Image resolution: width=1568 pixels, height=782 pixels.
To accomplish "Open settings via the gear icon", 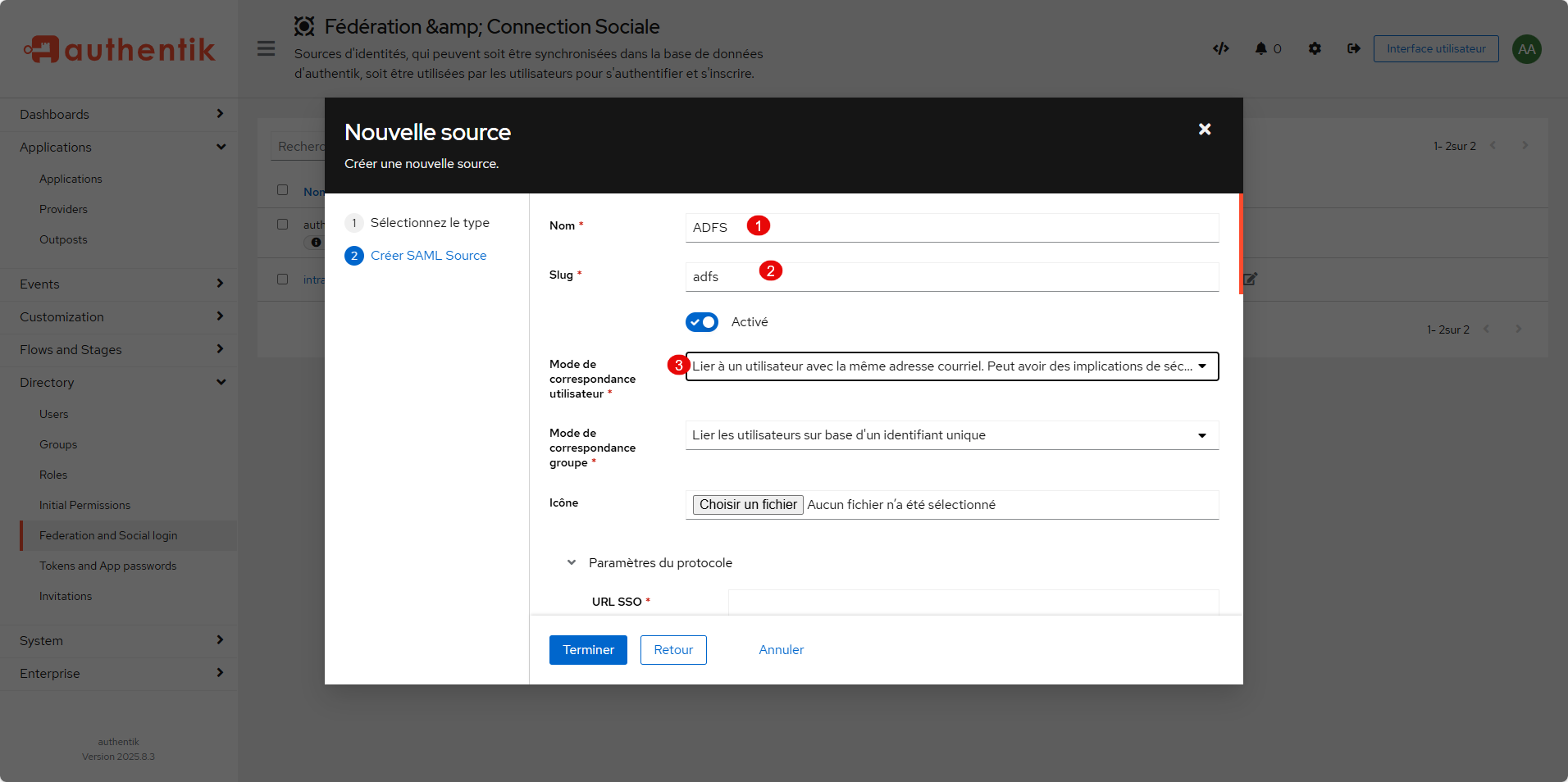I will click(x=1315, y=48).
